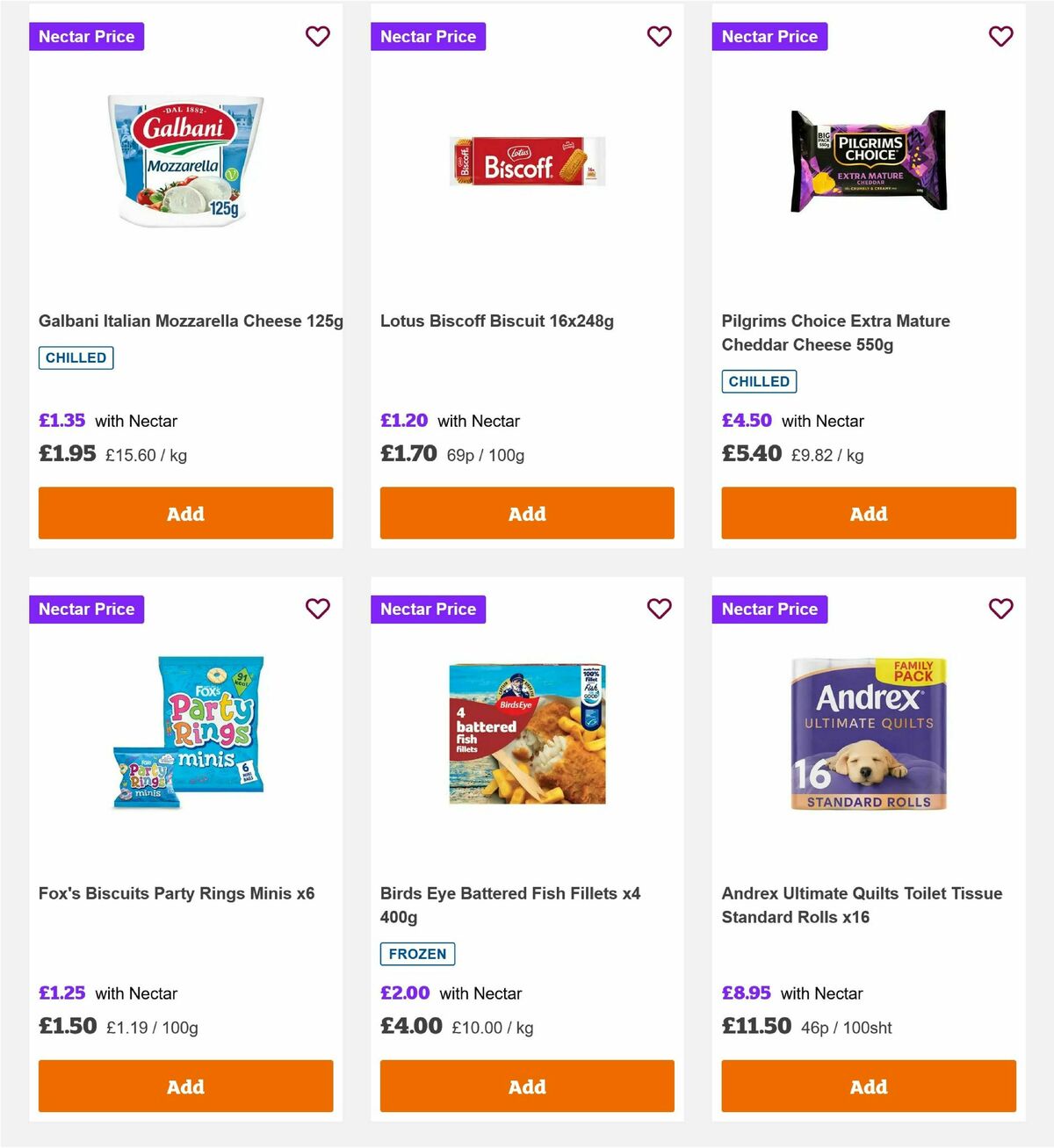Click the heart icon on Lotus Biscoff Biscuit

(659, 36)
